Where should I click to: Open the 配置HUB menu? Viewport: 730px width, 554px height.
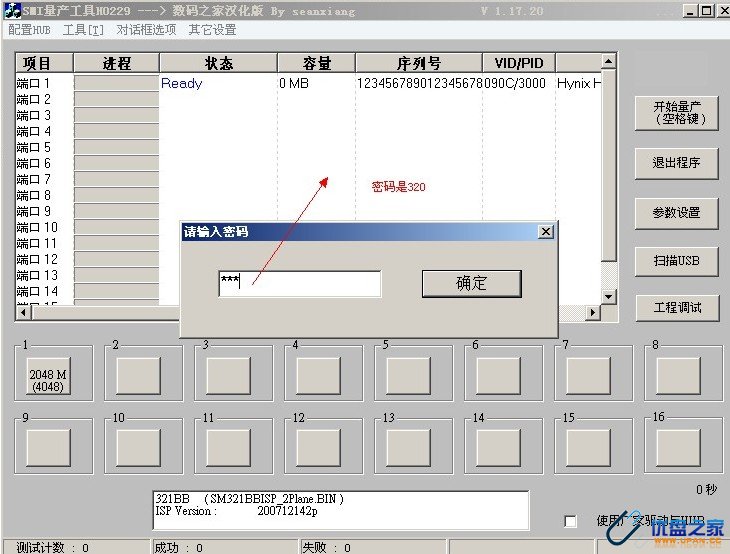pos(29,30)
